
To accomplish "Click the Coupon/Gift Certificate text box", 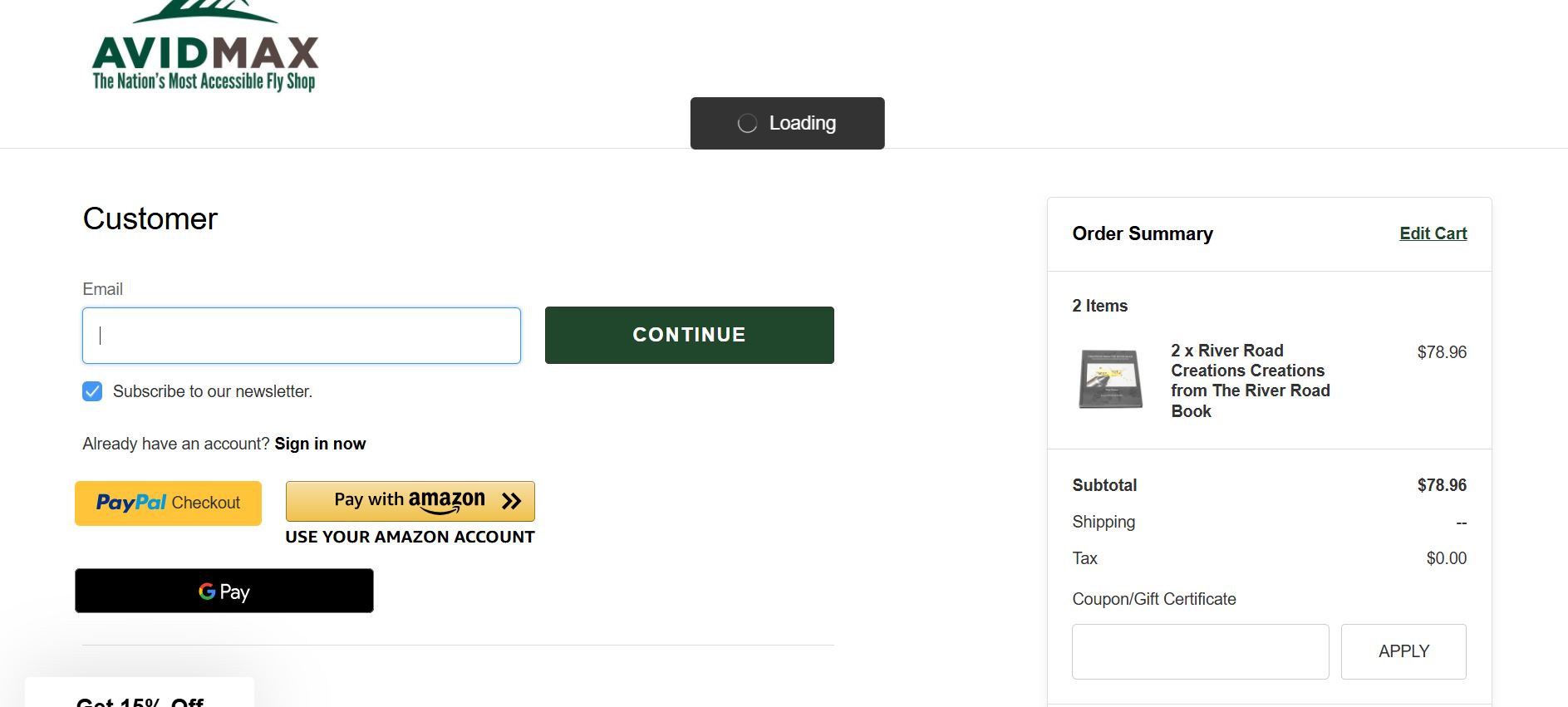I will (1200, 651).
